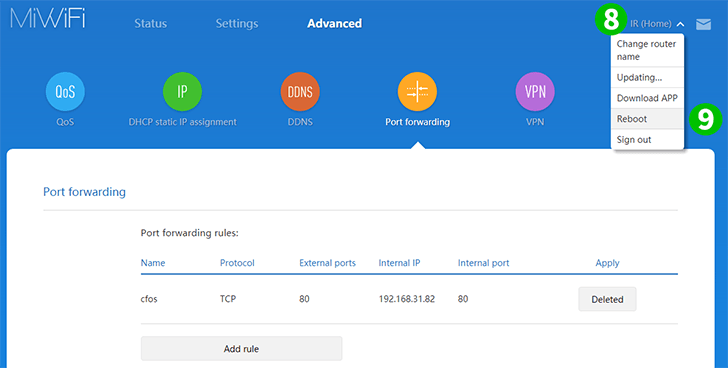
Task: Choose Reboot from the dropdown menu
Action: (x=647, y=119)
